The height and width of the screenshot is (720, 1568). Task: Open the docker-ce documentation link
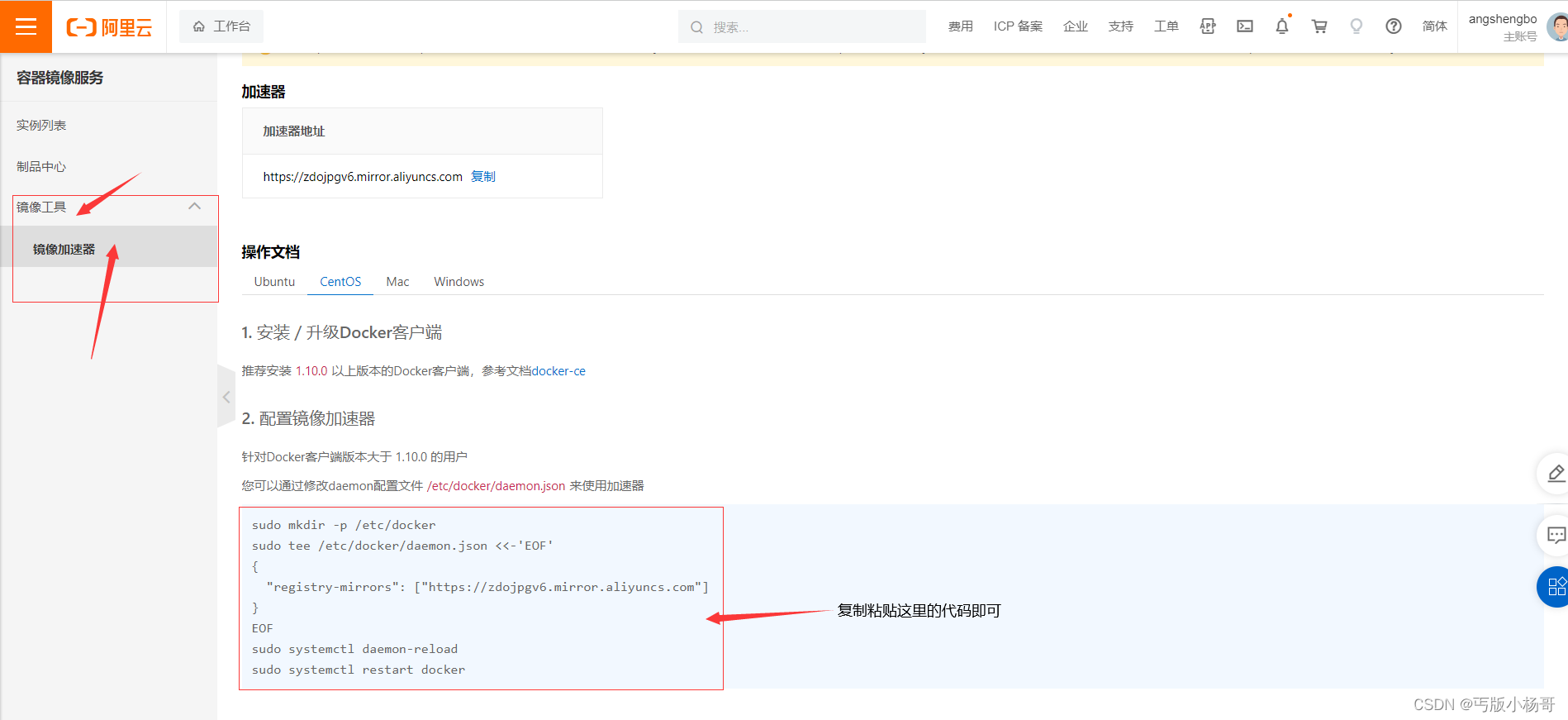pyautogui.click(x=558, y=371)
